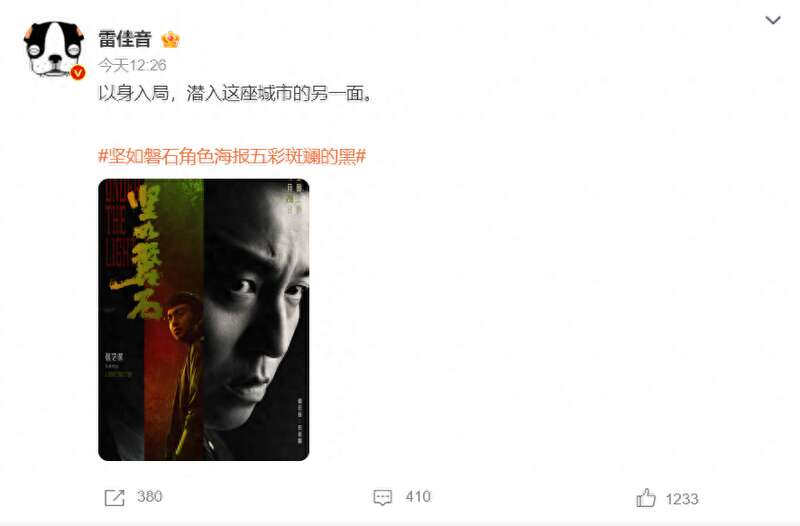Open the post options chevron menu
Image resolution: width=800 pixels, height=526 pixels.
(773, 20)
